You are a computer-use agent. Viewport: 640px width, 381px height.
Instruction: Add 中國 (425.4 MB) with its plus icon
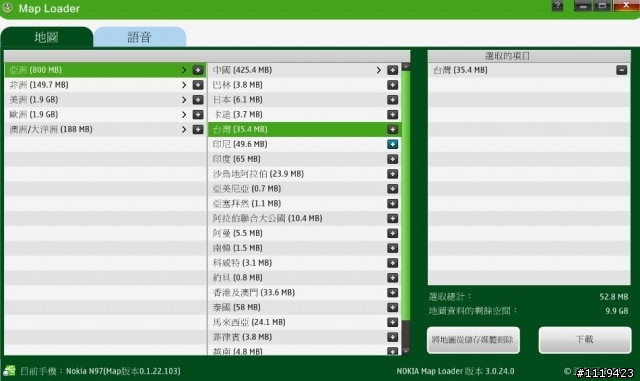393,70
